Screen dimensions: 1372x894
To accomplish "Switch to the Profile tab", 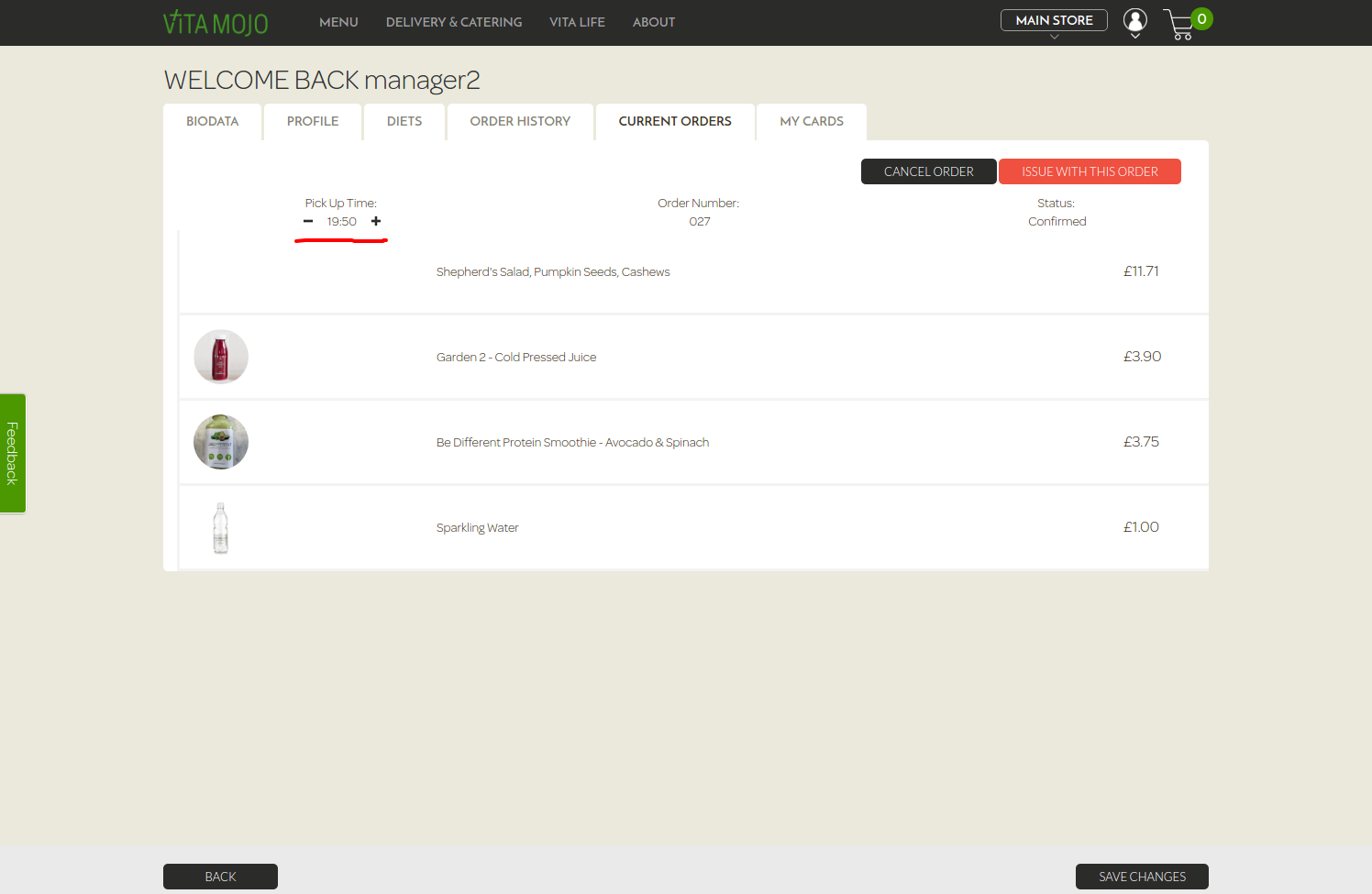I will (x=313, y=122).
